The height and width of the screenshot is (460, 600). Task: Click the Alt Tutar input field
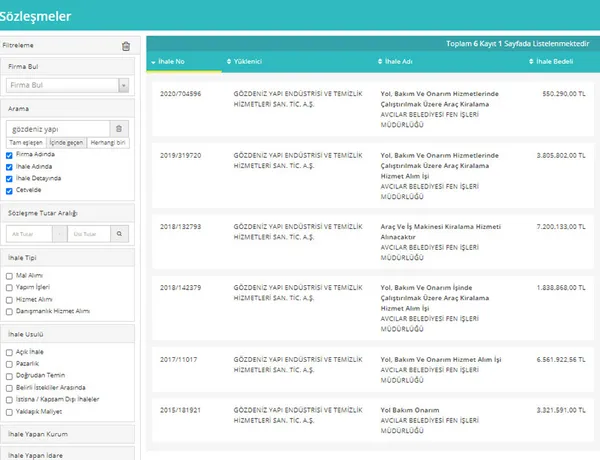tap(29, 233)
